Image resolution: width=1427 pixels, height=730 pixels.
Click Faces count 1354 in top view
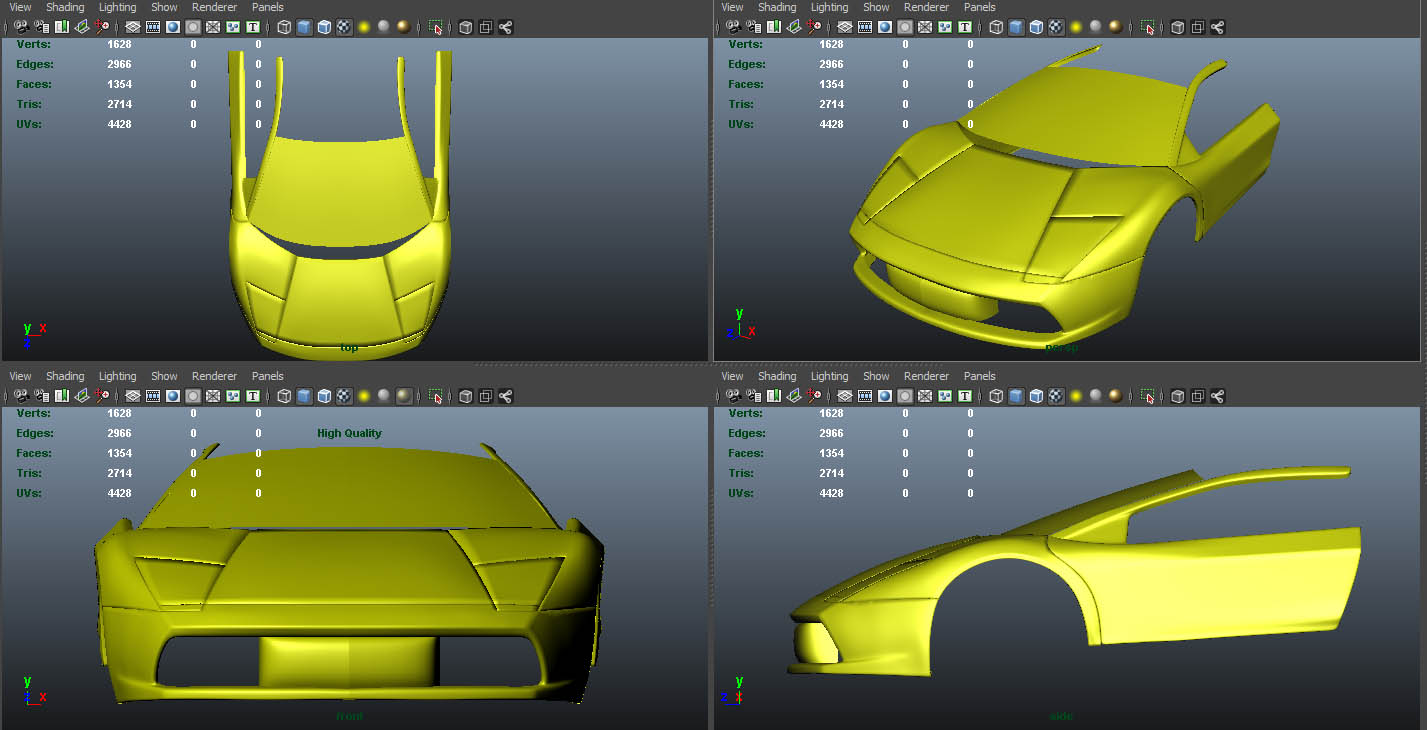tap(119, 84)
